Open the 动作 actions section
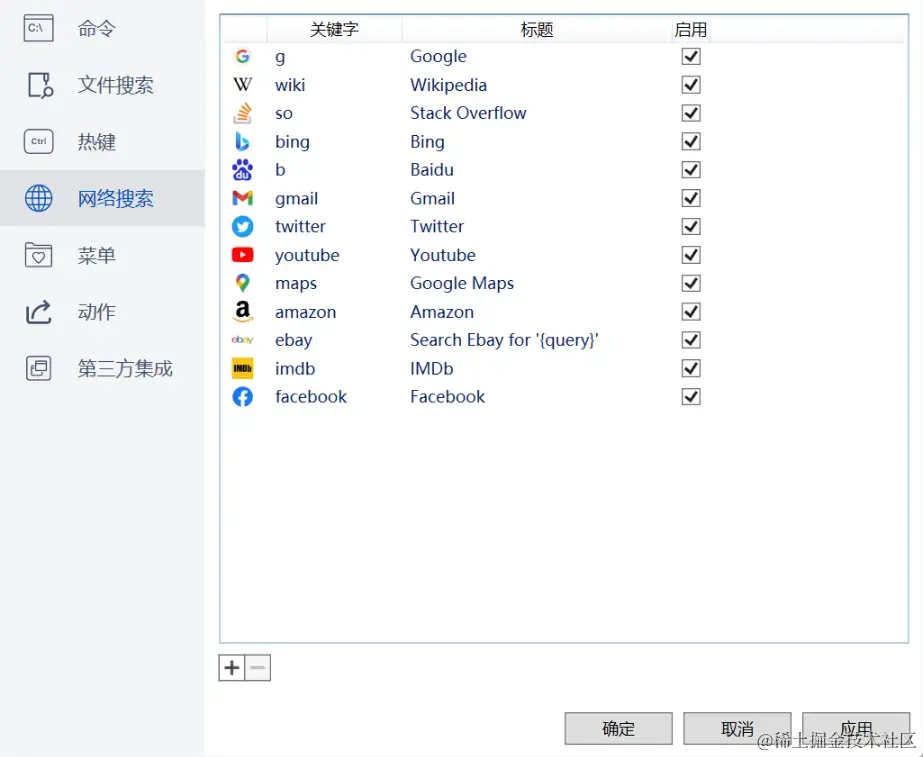The width and height of the screenshot is (923, 757). [102, 312]
